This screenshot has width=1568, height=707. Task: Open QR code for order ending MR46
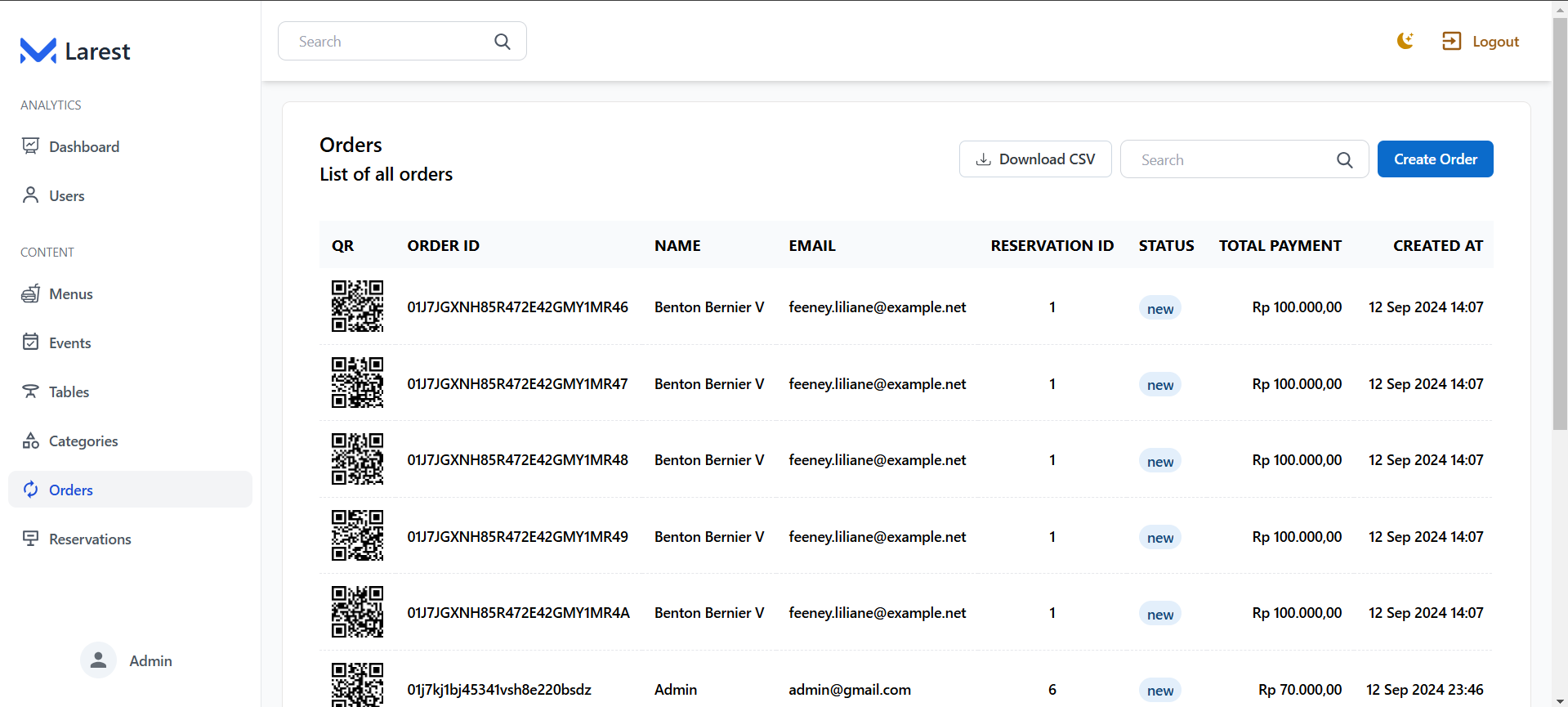click(x=357, y=307)
